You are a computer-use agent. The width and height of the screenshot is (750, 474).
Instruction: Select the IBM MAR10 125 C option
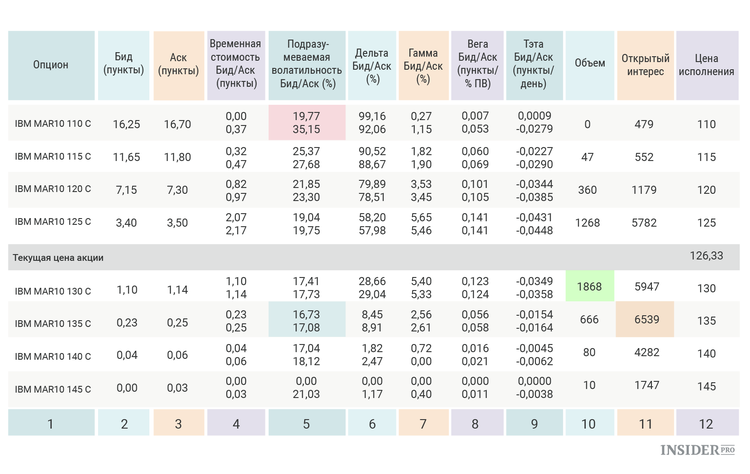pyautogui.click(x=53, y=222)
